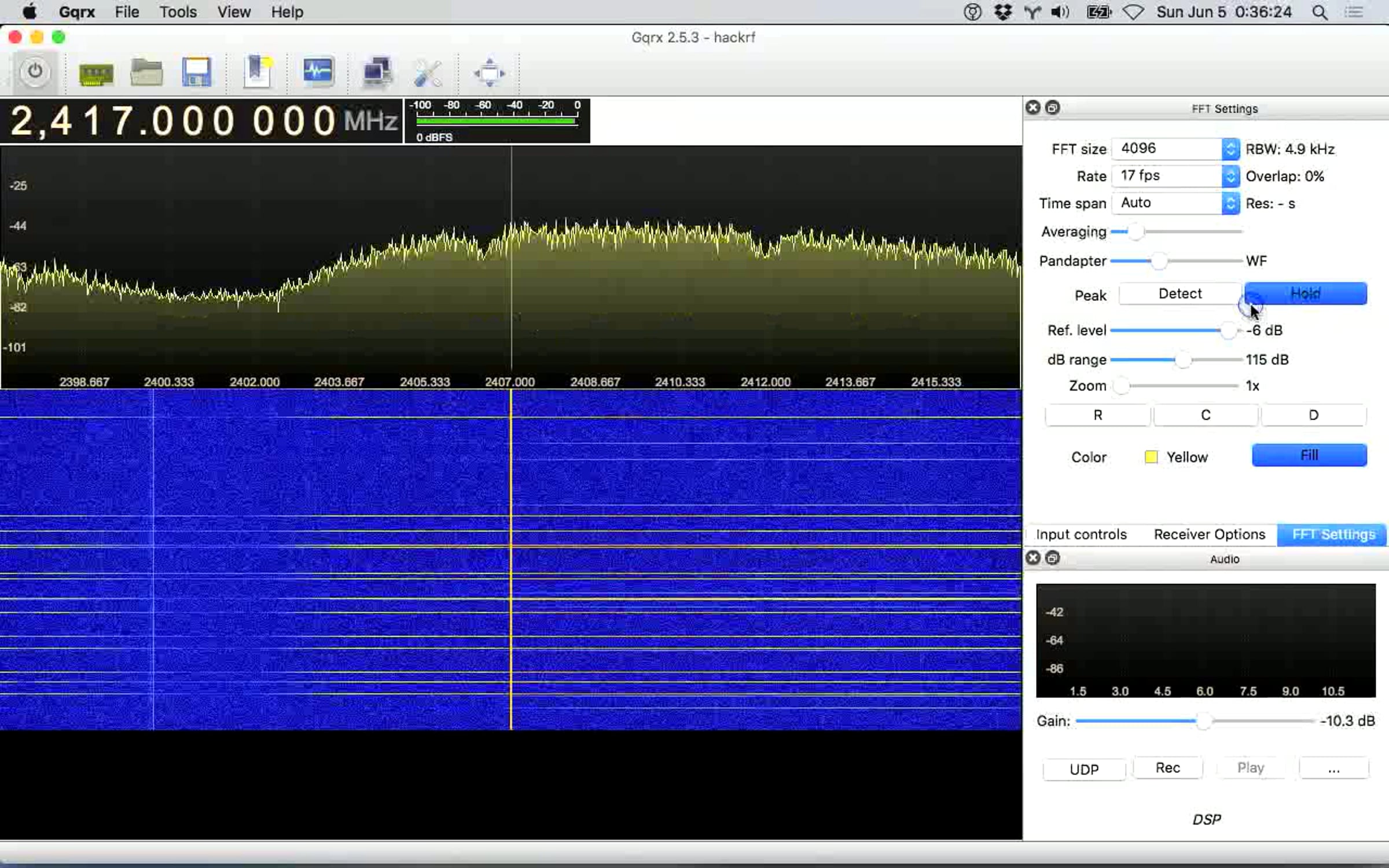1389x868 pixels.
Task: Float the FFT Settings dock panel
Action: pos(1053,108)
